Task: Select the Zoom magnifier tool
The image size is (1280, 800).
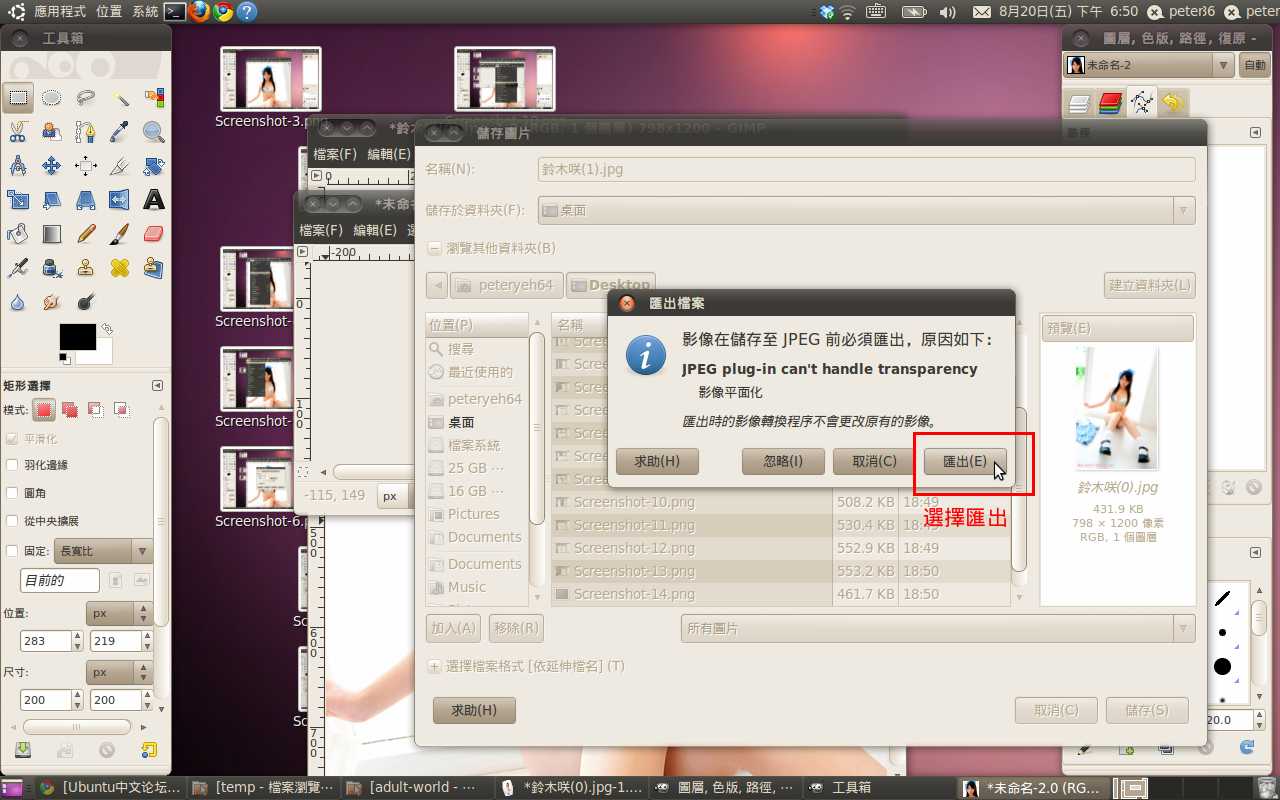Action: point(154,132)
